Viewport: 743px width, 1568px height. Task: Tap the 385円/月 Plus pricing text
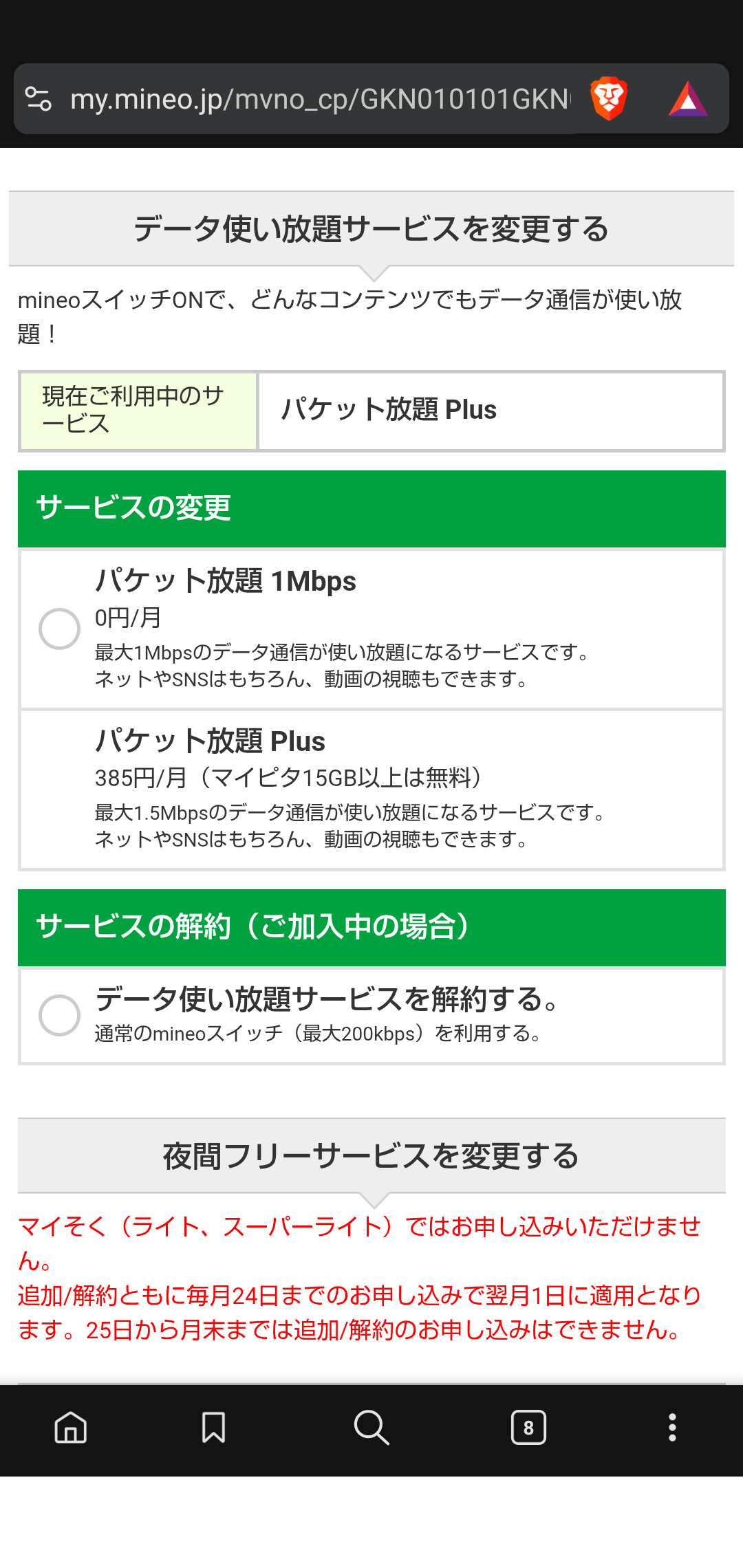coord(289,778)
